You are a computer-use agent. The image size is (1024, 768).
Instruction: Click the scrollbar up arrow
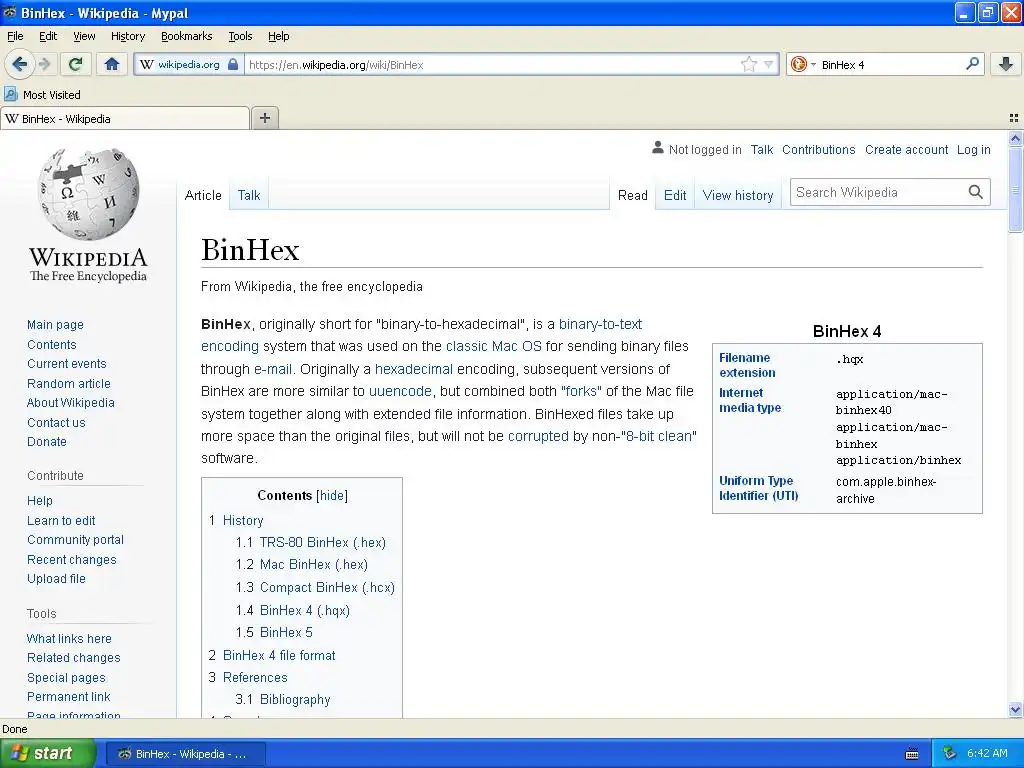click(1015, 138)
